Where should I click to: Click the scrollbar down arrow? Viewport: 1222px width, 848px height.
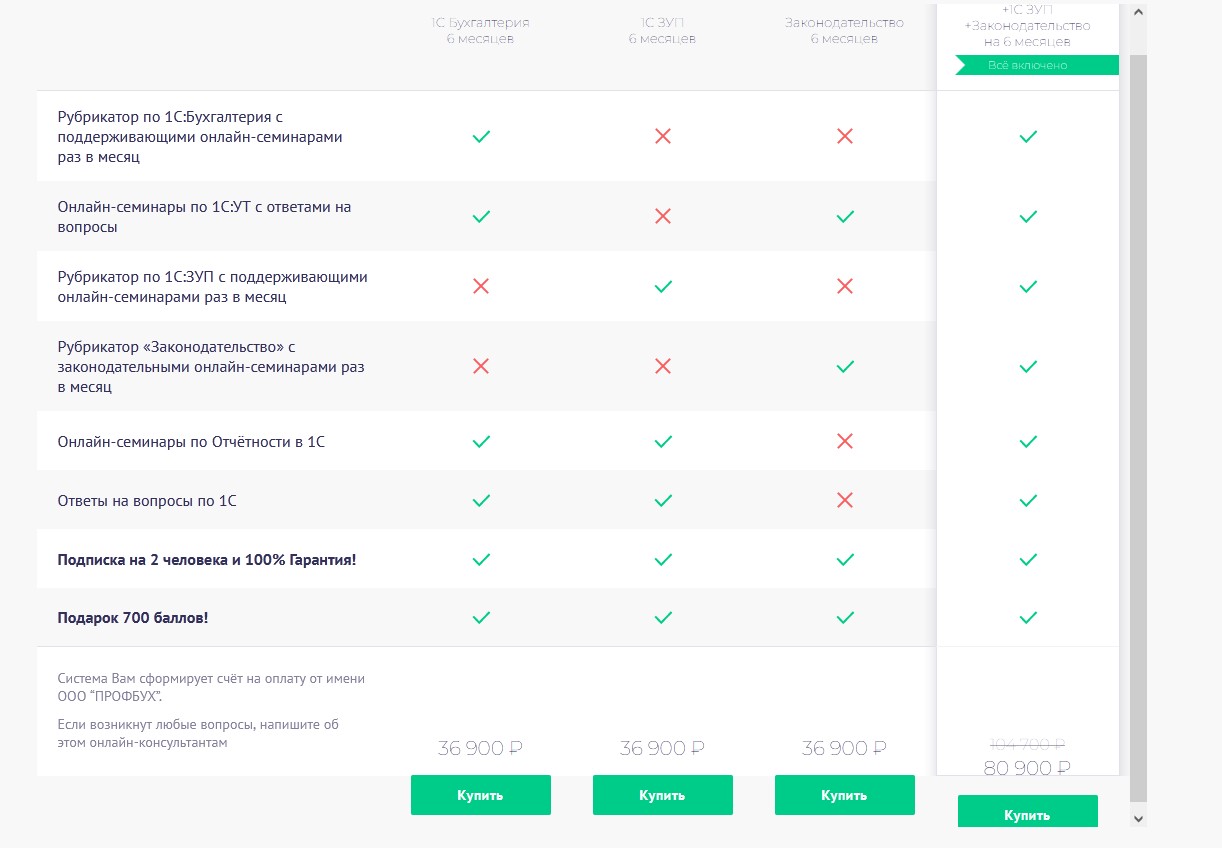click(x=1138, y=818)
